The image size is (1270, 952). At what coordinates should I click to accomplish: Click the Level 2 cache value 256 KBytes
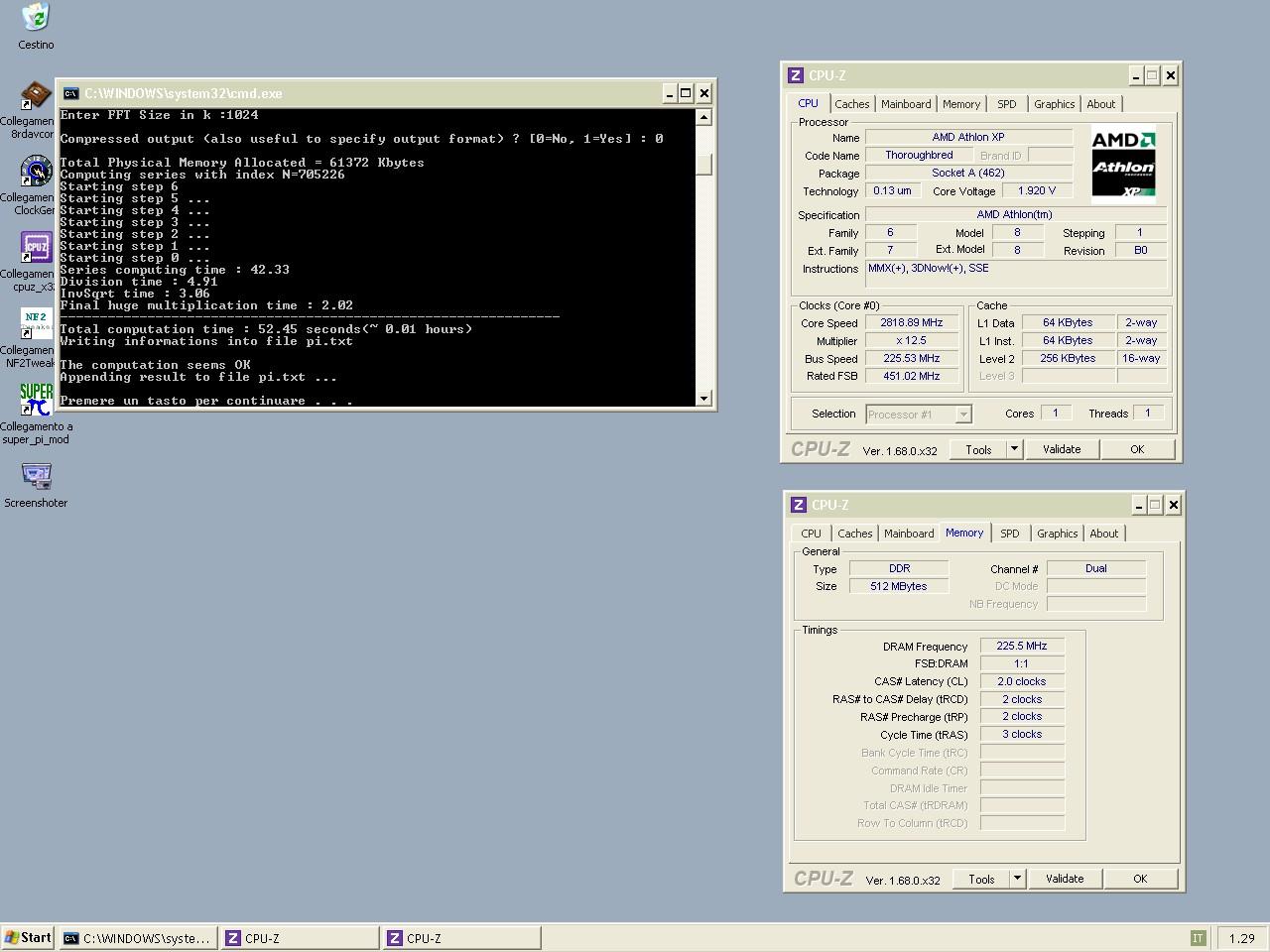(x=1069, y=358)
